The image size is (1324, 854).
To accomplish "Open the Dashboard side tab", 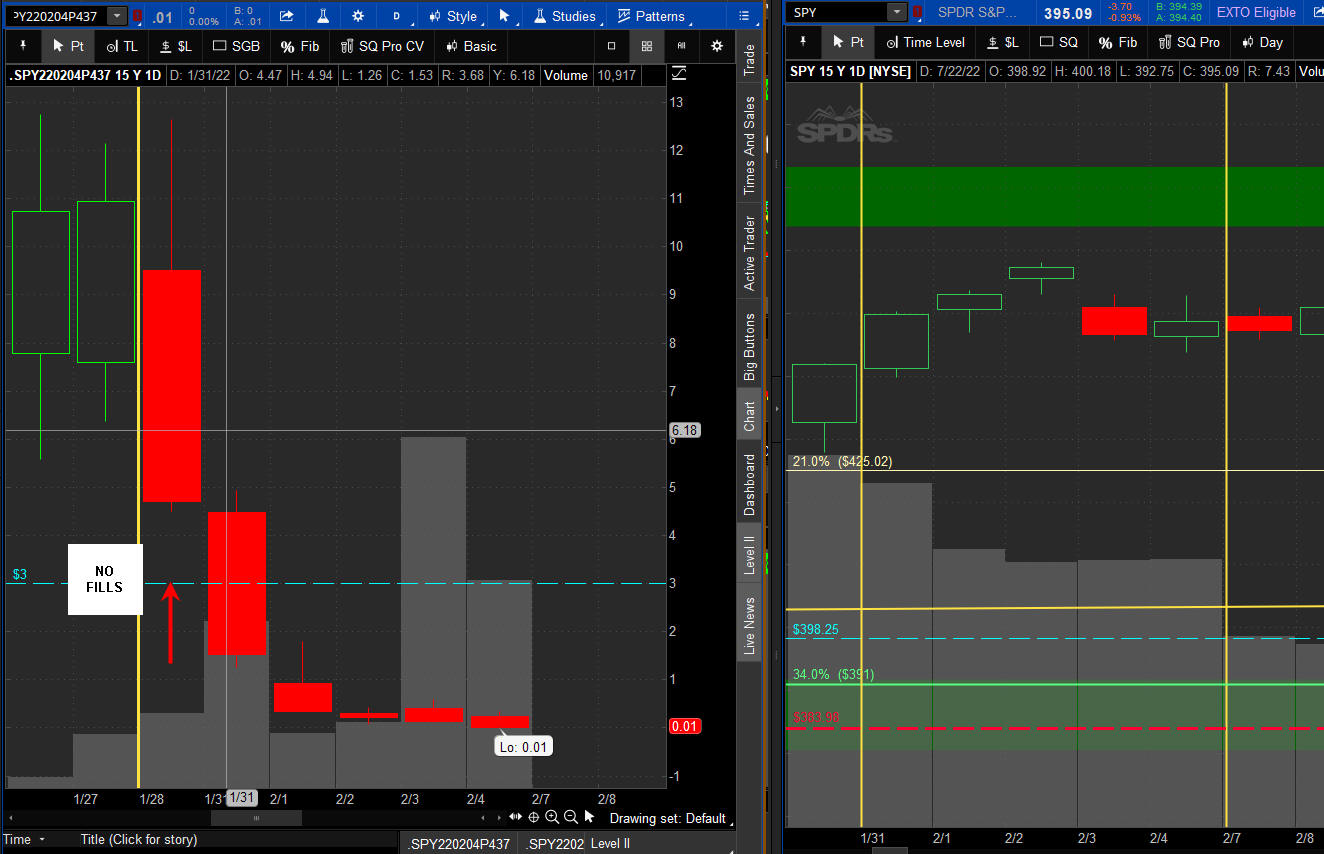I will pyautogui.click(x=749, y=485).
